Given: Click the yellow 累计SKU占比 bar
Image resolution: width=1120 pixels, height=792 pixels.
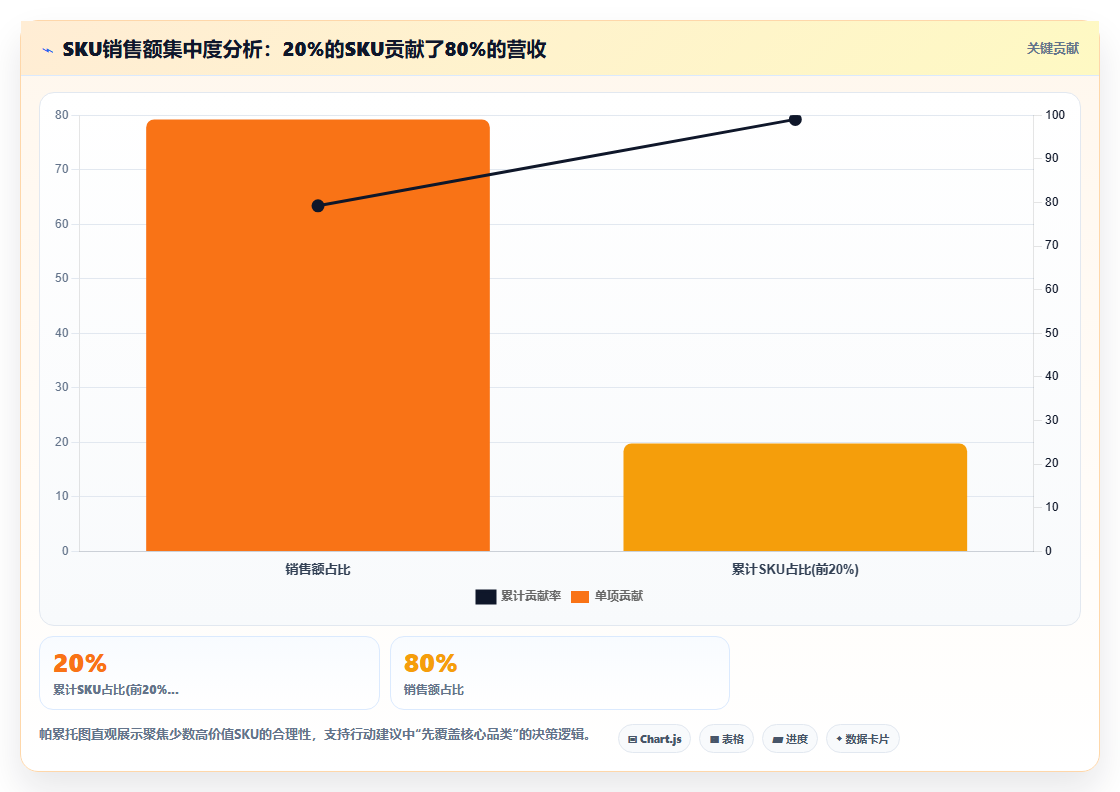Looking at the screenshot, I should pos(795,497).
